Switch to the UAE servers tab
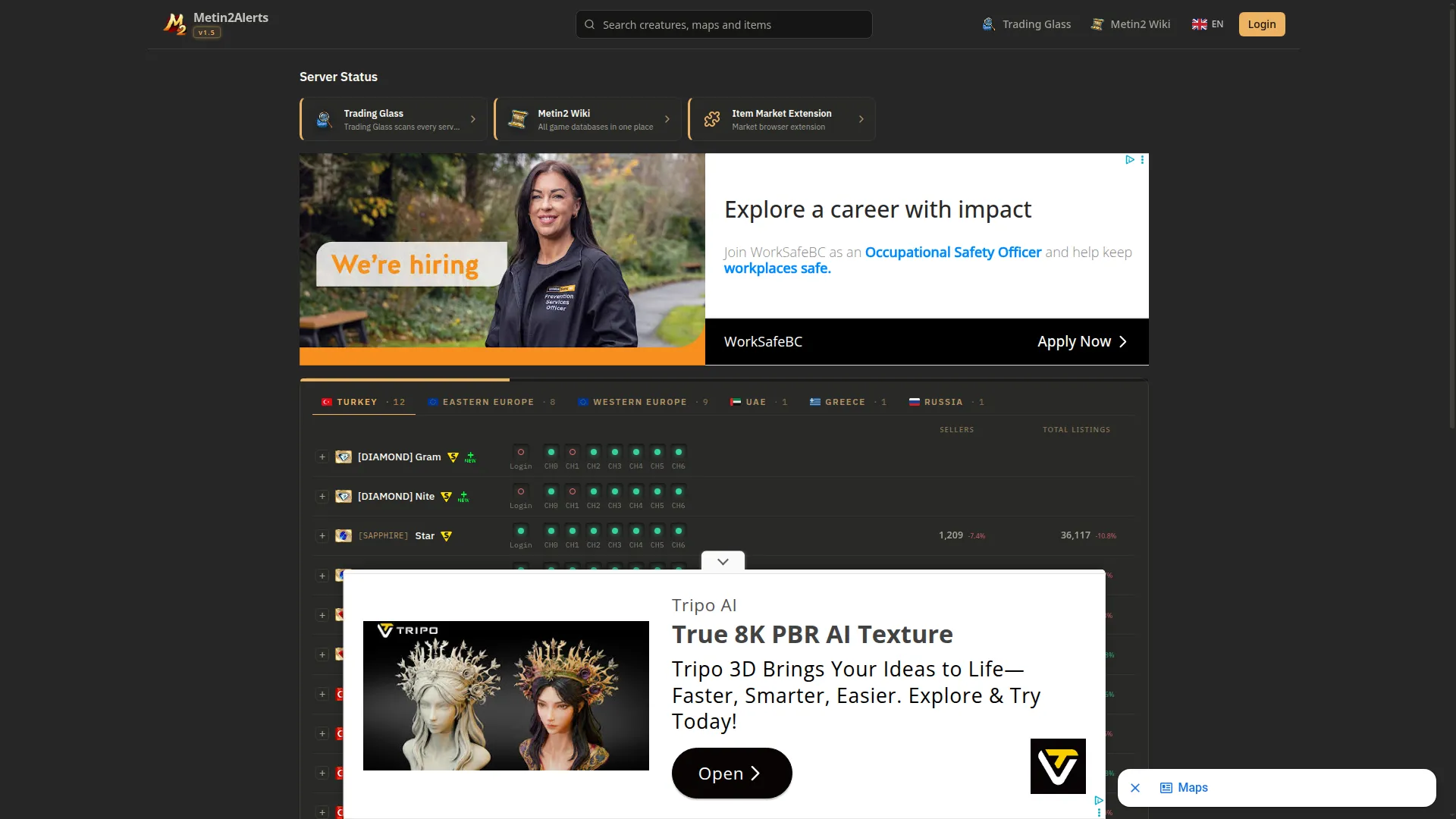The width and height of the screenshot is (1456, 819). click(x=759, y=402)
